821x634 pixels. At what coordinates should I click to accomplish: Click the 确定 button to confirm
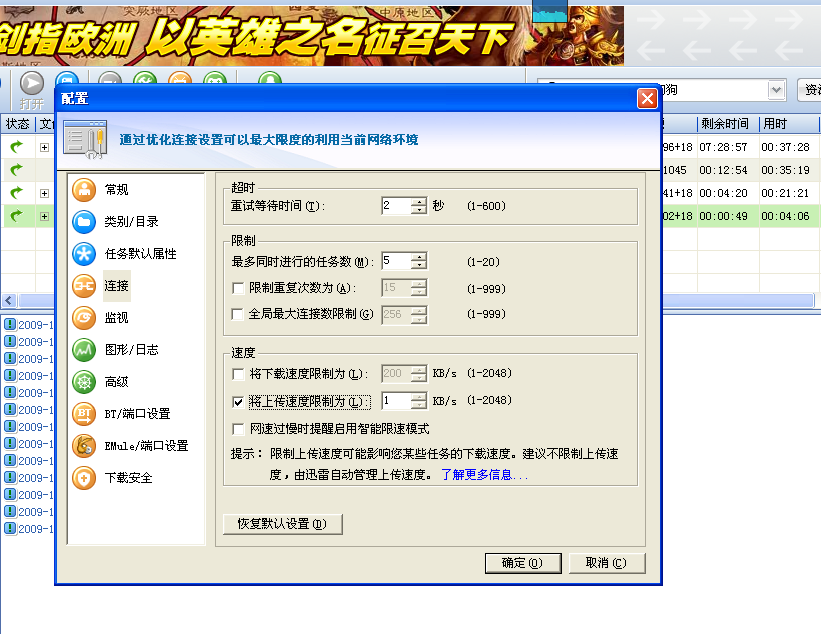[x=522, y=563]
